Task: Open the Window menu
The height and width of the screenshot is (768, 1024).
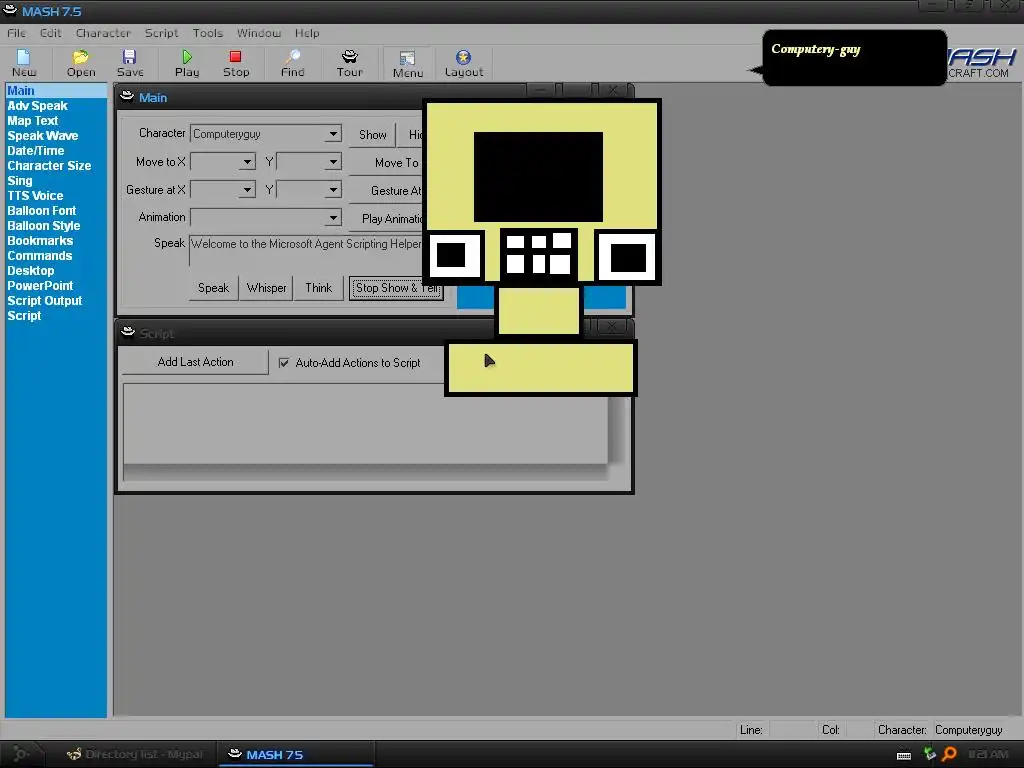Action: [259, 33]
